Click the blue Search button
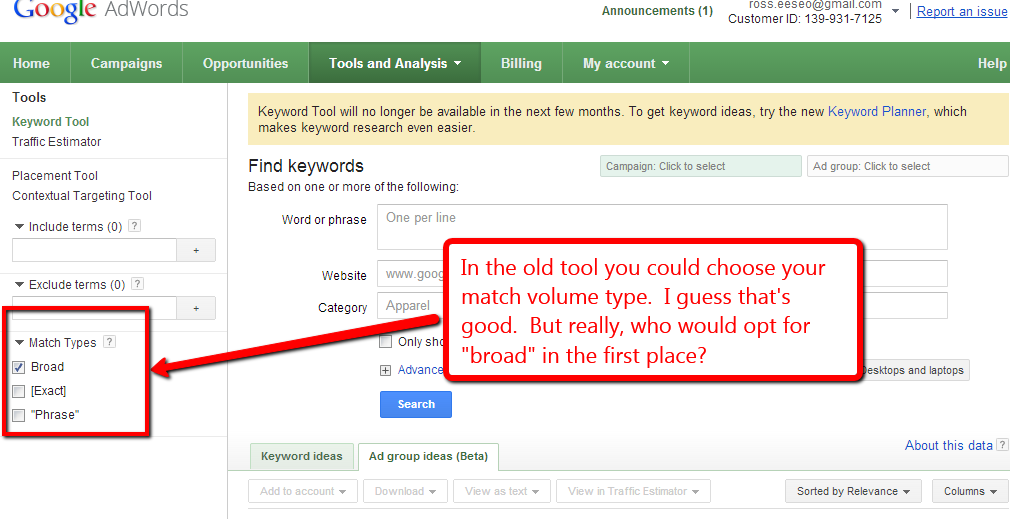Image resolution: width=1010 pixels, height=519 pixels. [x=416, y=404]
